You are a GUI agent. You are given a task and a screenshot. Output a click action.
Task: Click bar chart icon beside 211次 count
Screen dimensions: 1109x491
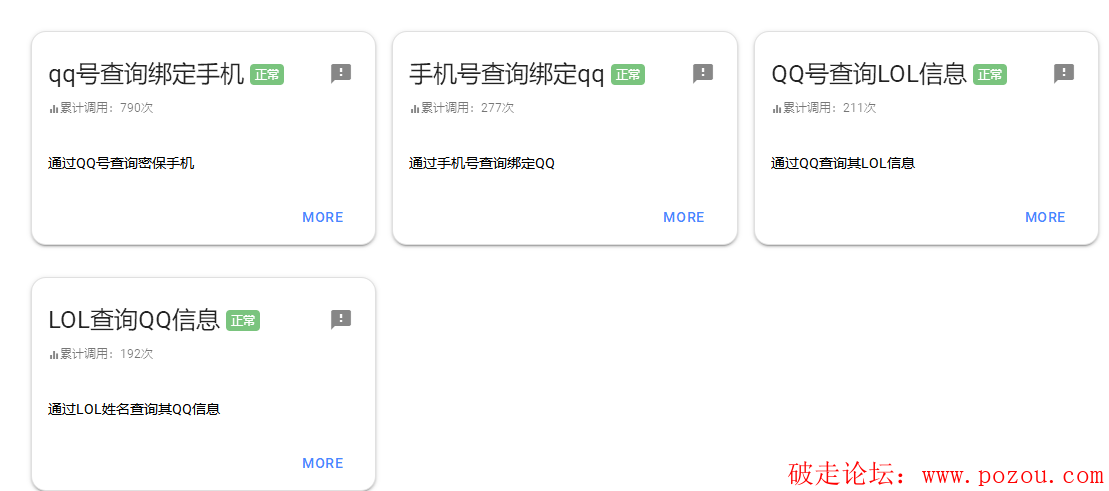pyautogui.click(x=777, y=109)
